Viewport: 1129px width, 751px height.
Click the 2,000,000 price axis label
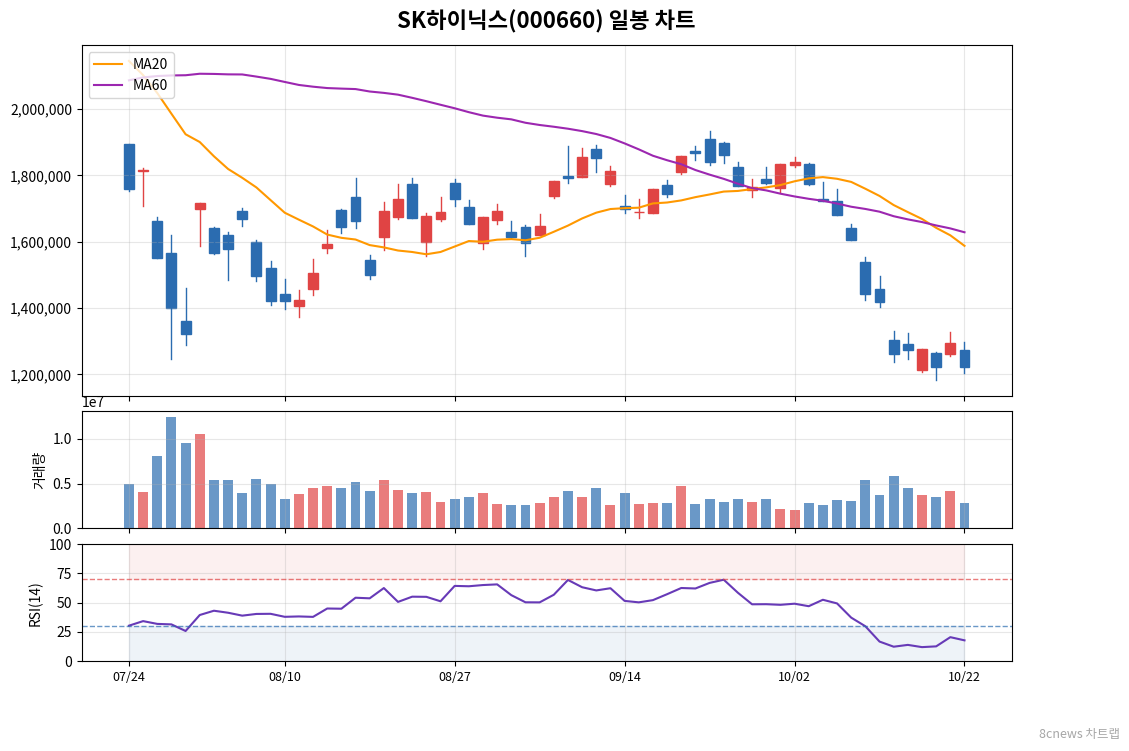pyautogui.click(x=42, y=109)
